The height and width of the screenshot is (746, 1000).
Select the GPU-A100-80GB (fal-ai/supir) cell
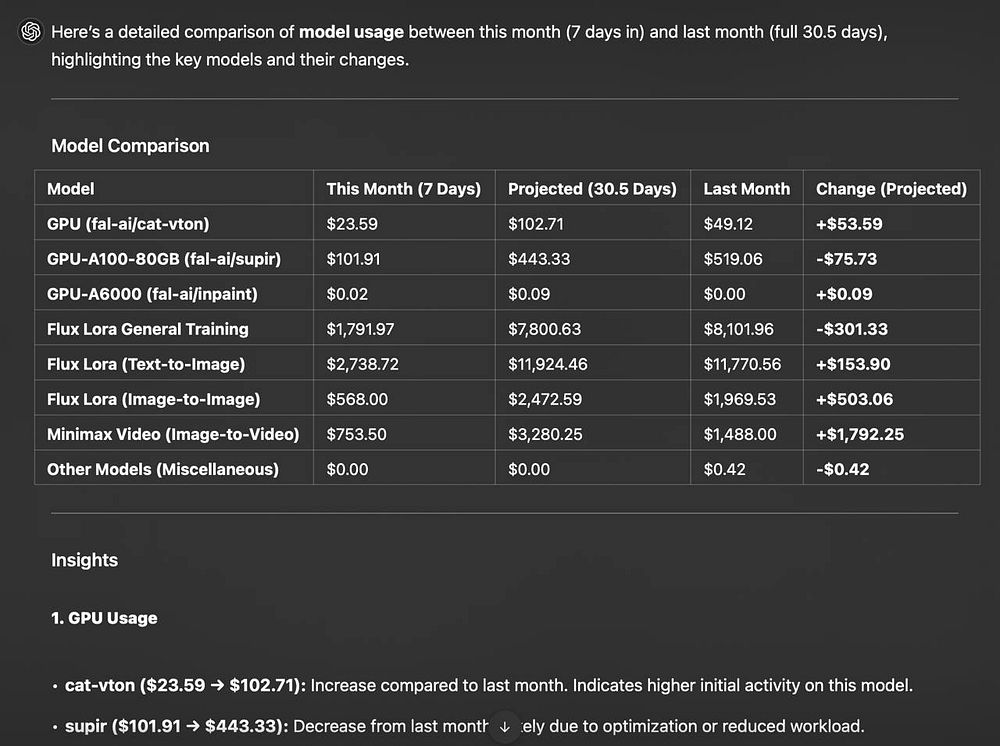click(163, 259)
